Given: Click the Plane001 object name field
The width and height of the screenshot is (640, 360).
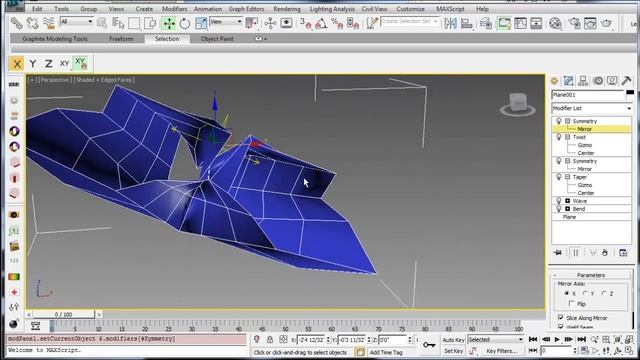Looking at the screenshot, I should [588, 95].
